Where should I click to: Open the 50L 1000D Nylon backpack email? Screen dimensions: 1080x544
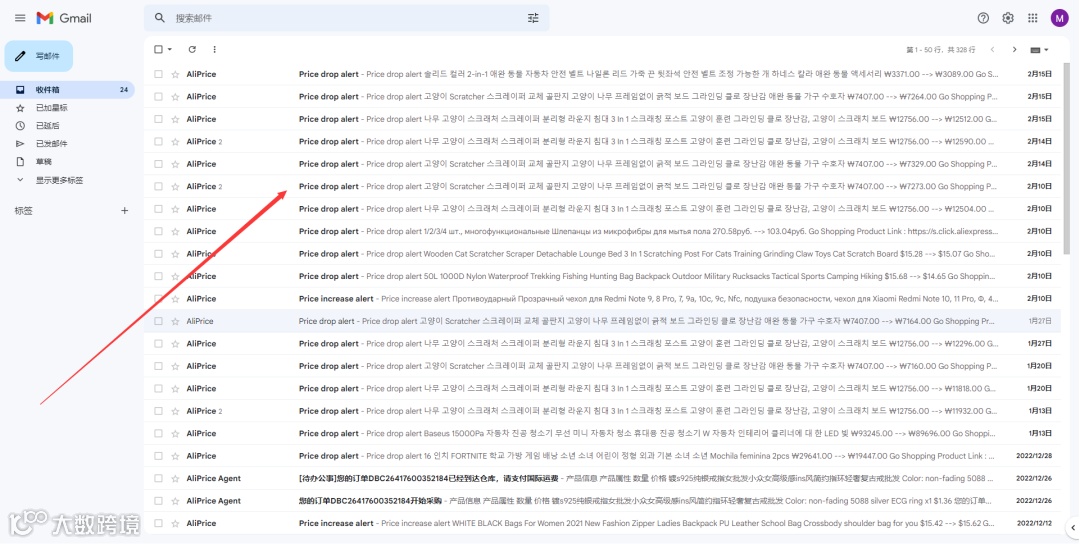(604, 276)
